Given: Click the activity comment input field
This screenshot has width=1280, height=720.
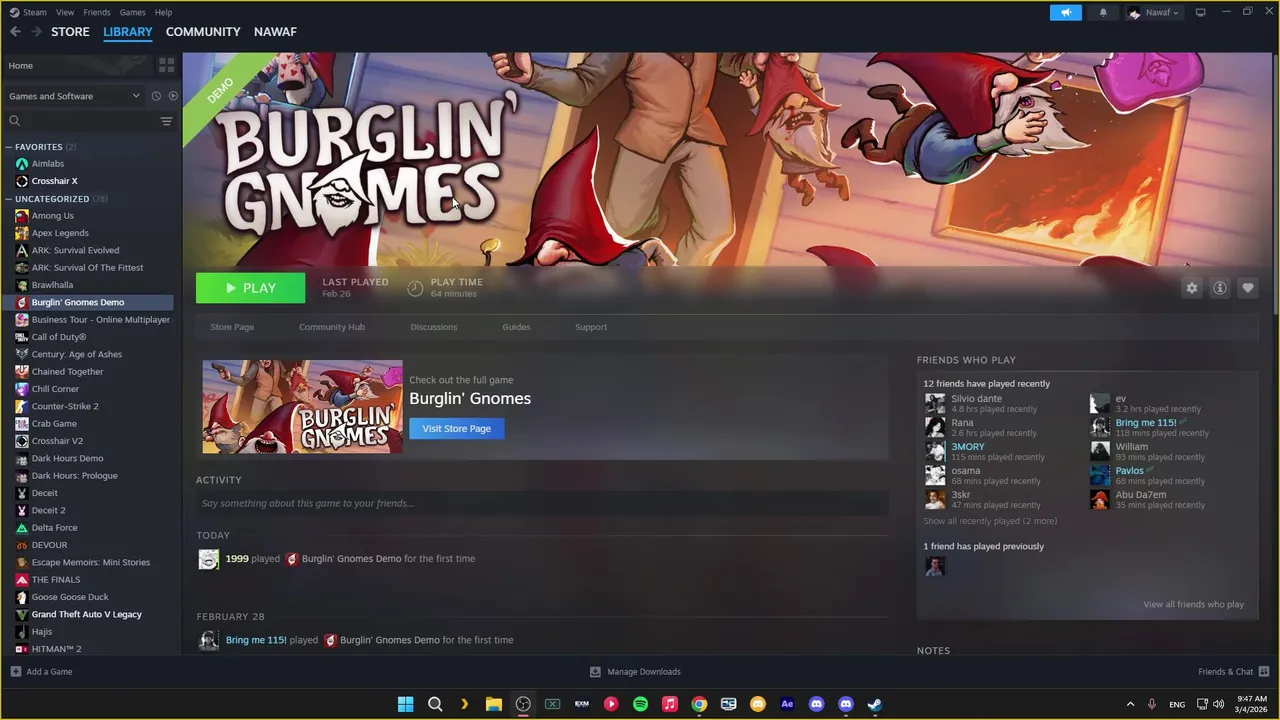Looking at the screenshot, I should 542,503.
